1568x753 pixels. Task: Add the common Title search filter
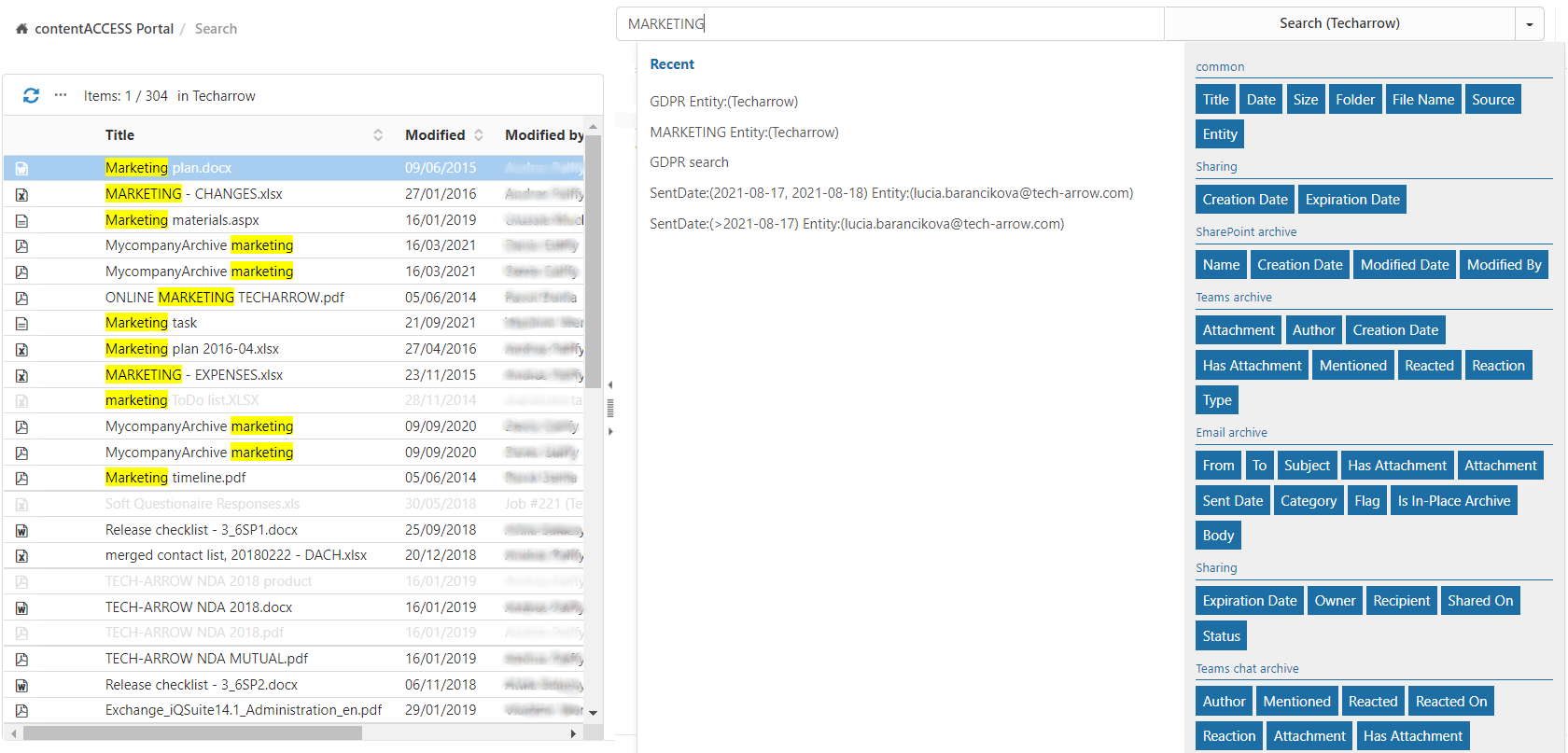tap(1215, 100)
